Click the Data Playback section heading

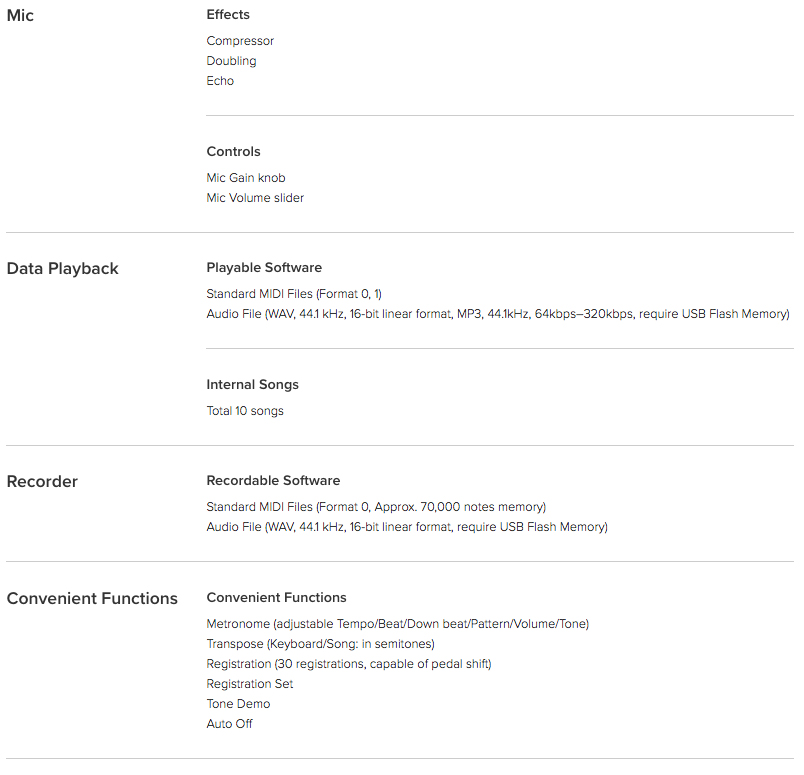[x=63, y=269]
